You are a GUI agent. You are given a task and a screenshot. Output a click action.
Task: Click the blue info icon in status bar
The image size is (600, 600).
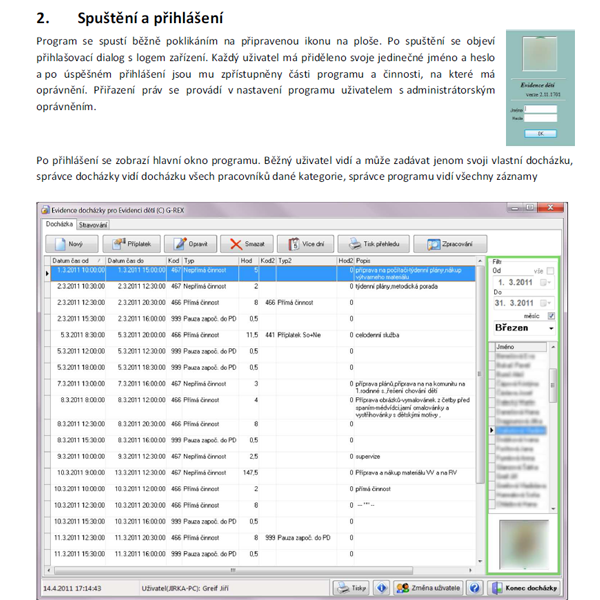[382, 588]
